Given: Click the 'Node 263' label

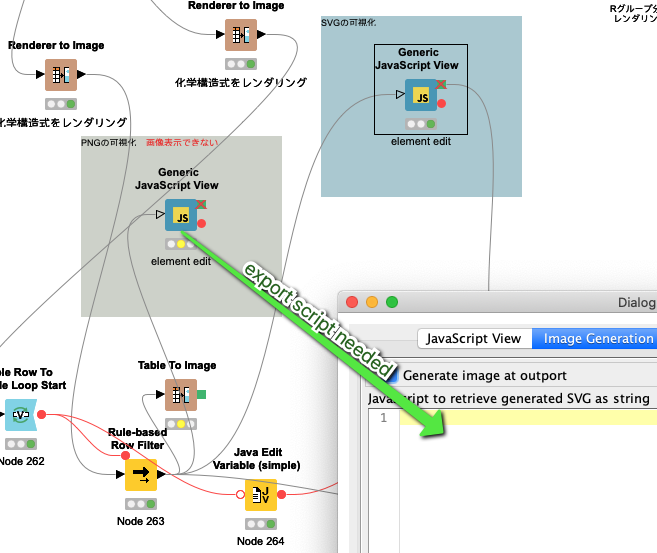Looking at the screenshot, I should point(141,522).
